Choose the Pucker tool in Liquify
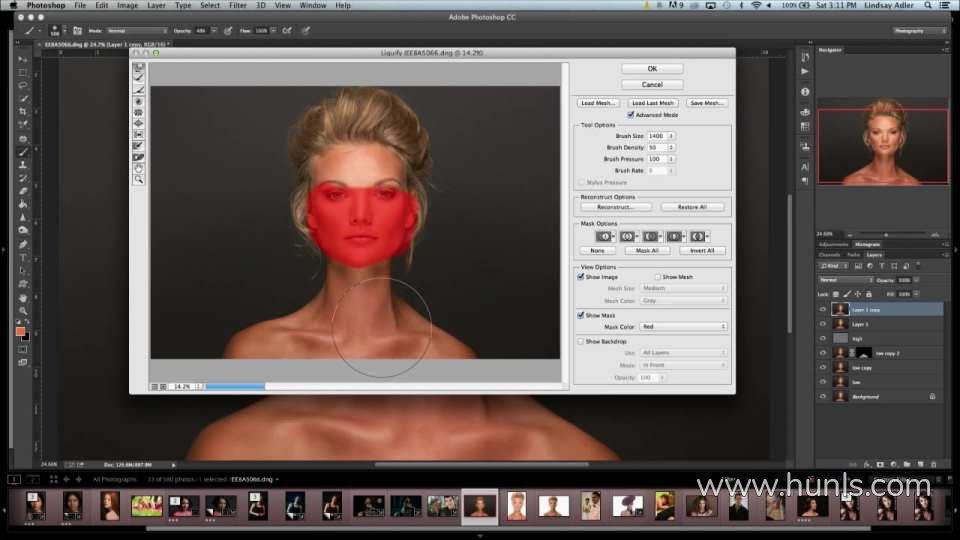This screenshot has width=960, height=540. coord(139,112)
